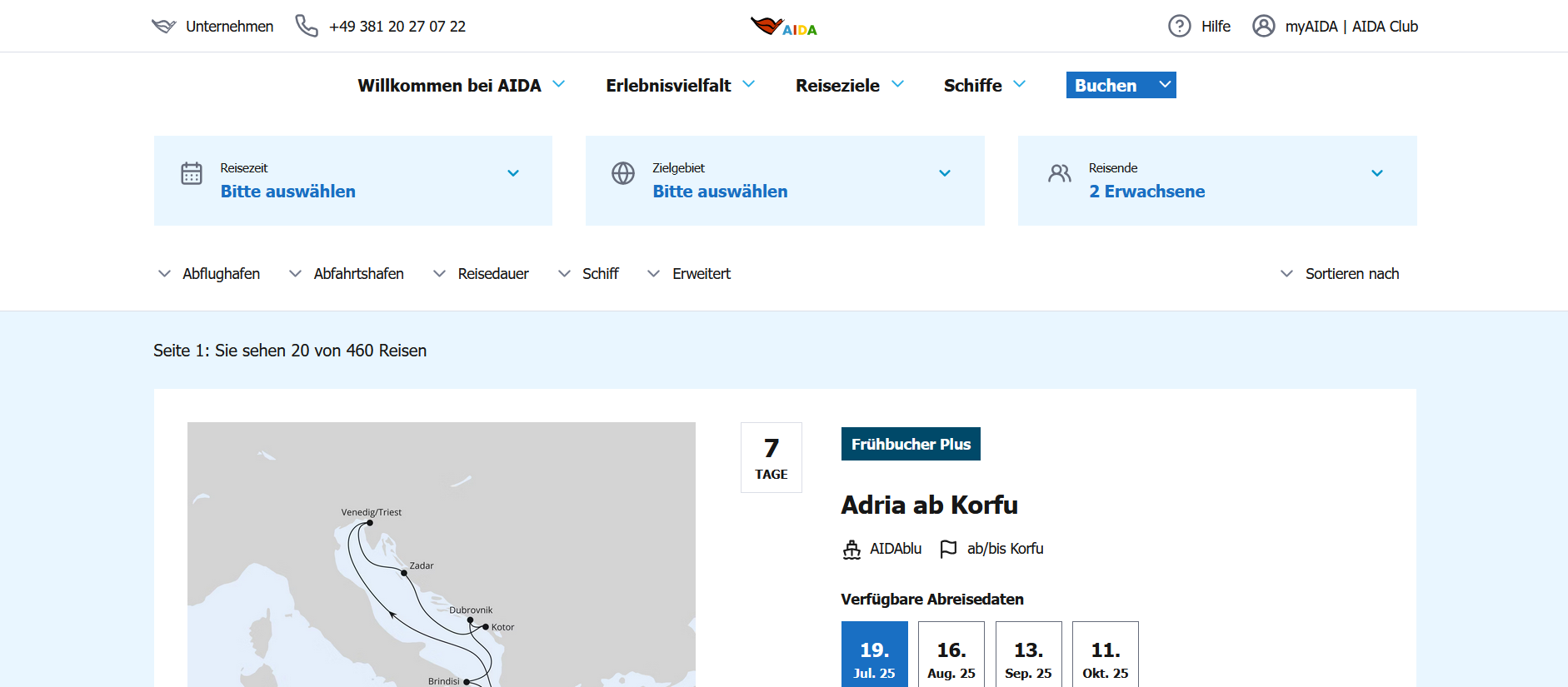The height and width of the screenshot is (687, 1568).
Task: Open the Erweitert filter
Action: coord(689,274)
